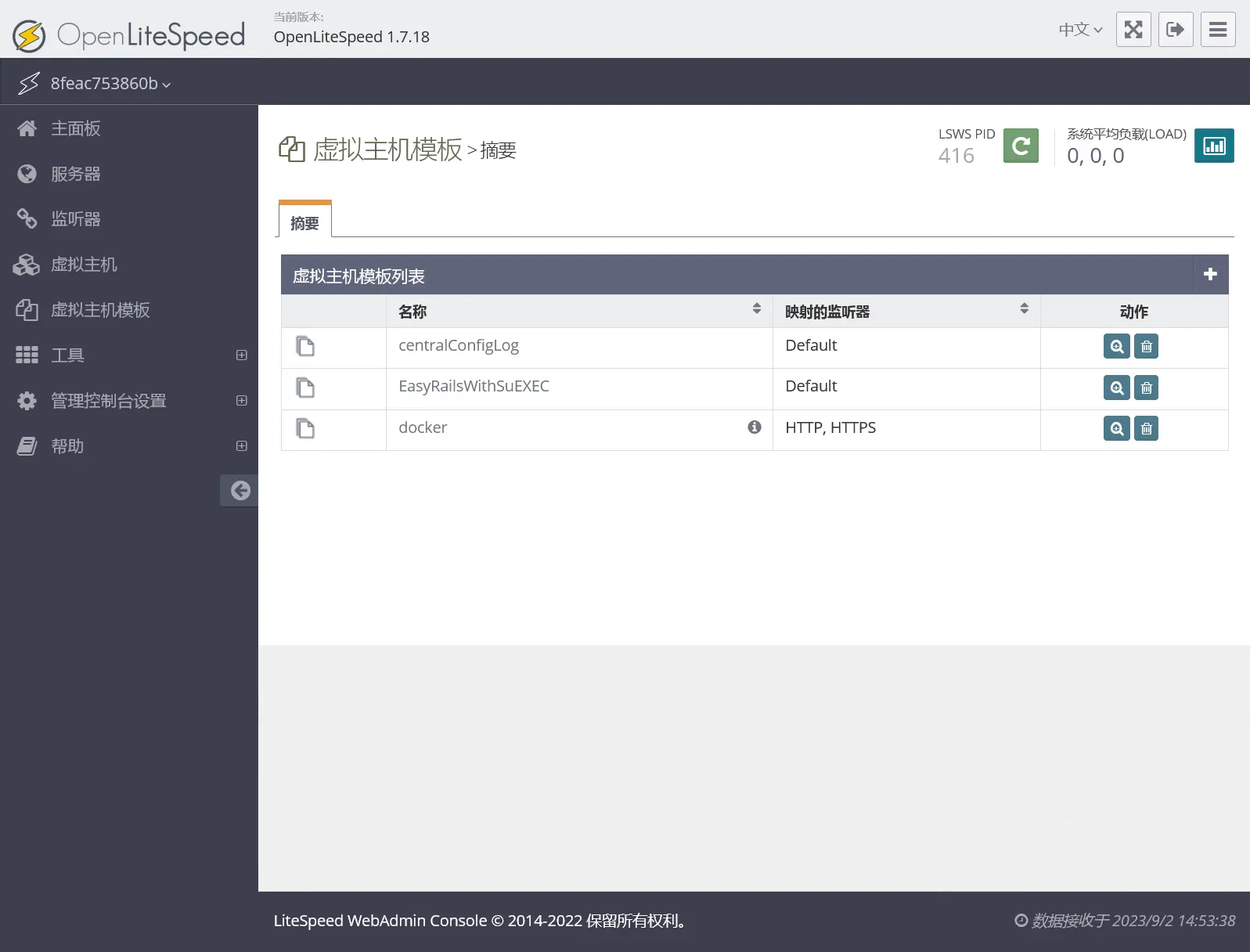The height and width of the screenshot is (952, 1250).
Task: Click the LSWS PID value 416
Action: click(956, 156)
